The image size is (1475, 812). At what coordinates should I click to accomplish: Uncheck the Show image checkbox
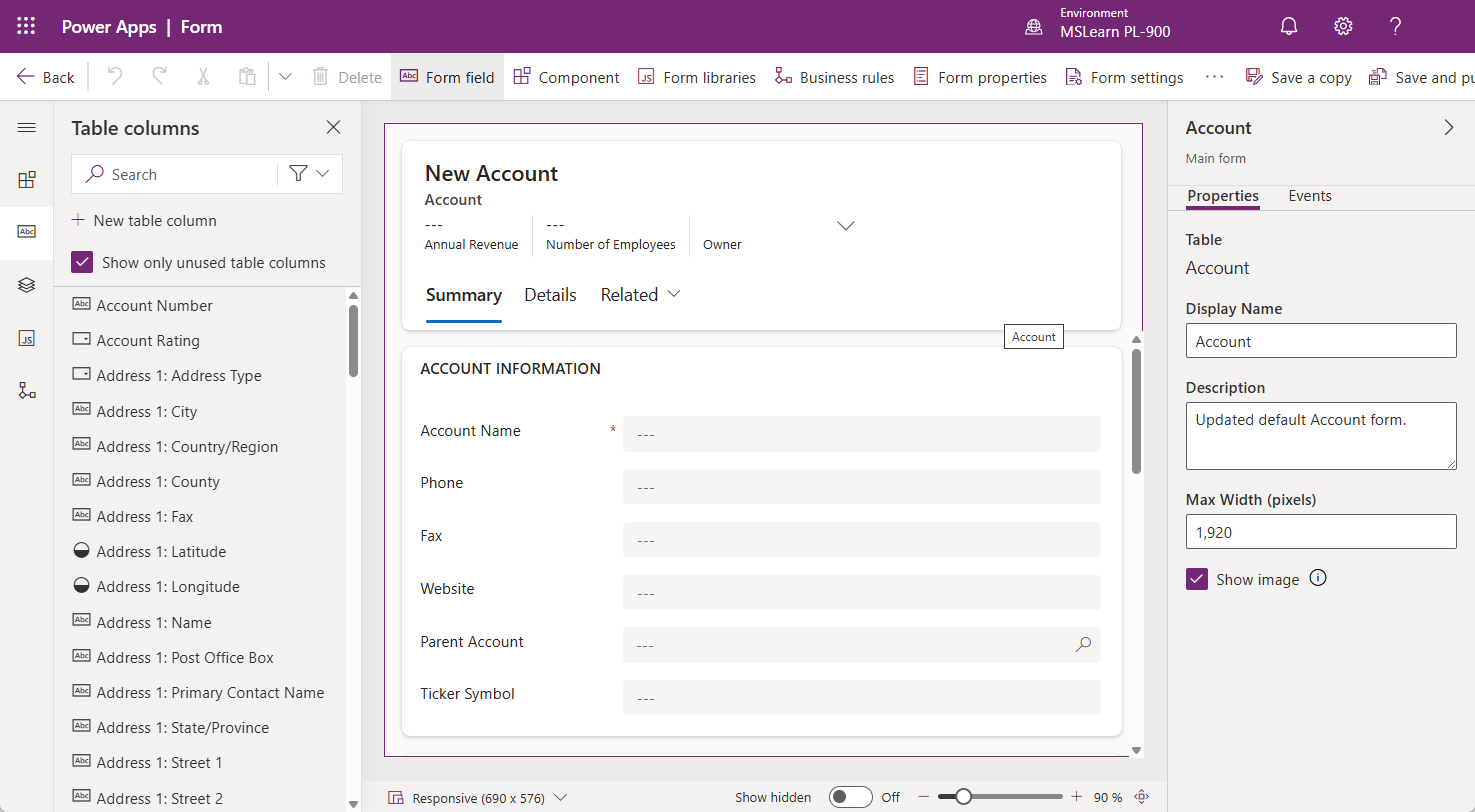pyautogui.click(x=1197, y=579)
